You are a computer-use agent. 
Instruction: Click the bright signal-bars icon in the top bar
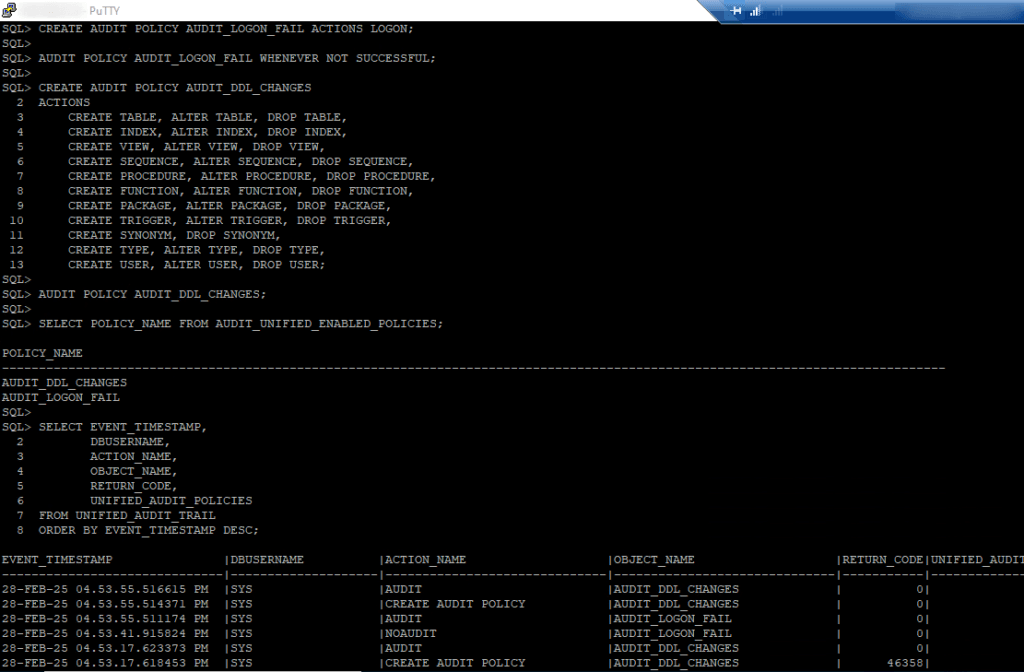point(753,11)
